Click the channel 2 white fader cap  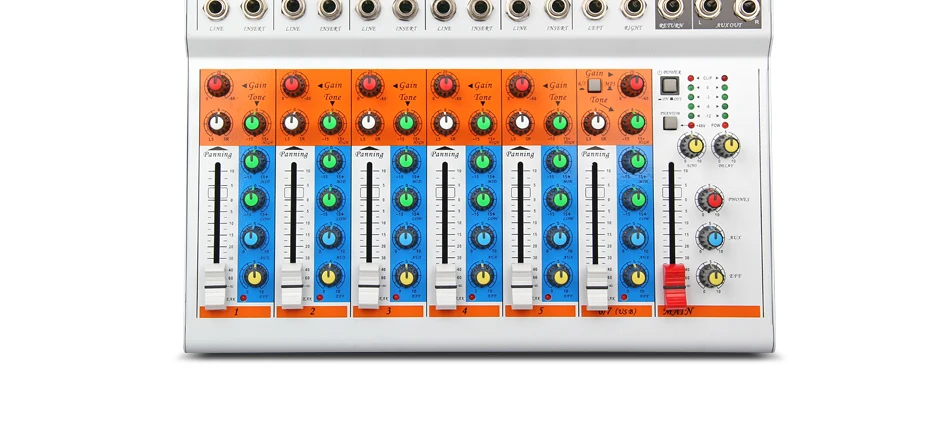click(x=292, y=286)
